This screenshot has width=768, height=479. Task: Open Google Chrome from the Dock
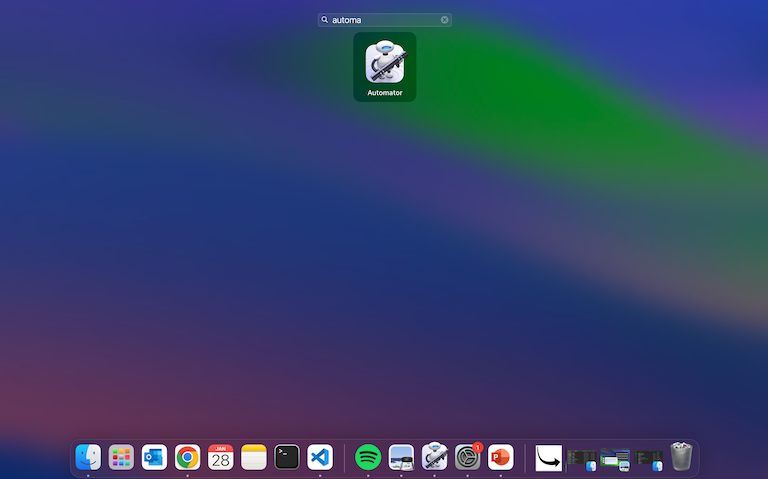[187, 457]
